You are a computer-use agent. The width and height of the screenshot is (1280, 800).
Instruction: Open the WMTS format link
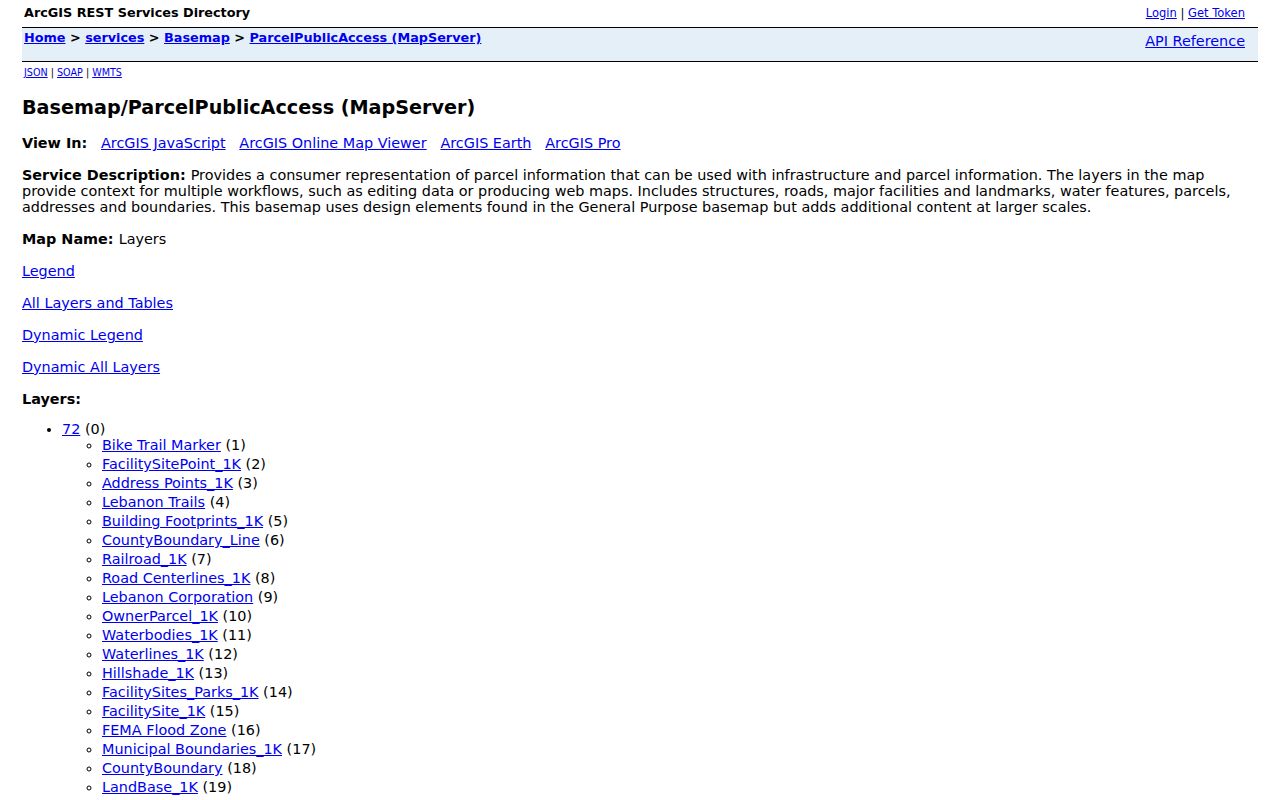click(107, 73)
